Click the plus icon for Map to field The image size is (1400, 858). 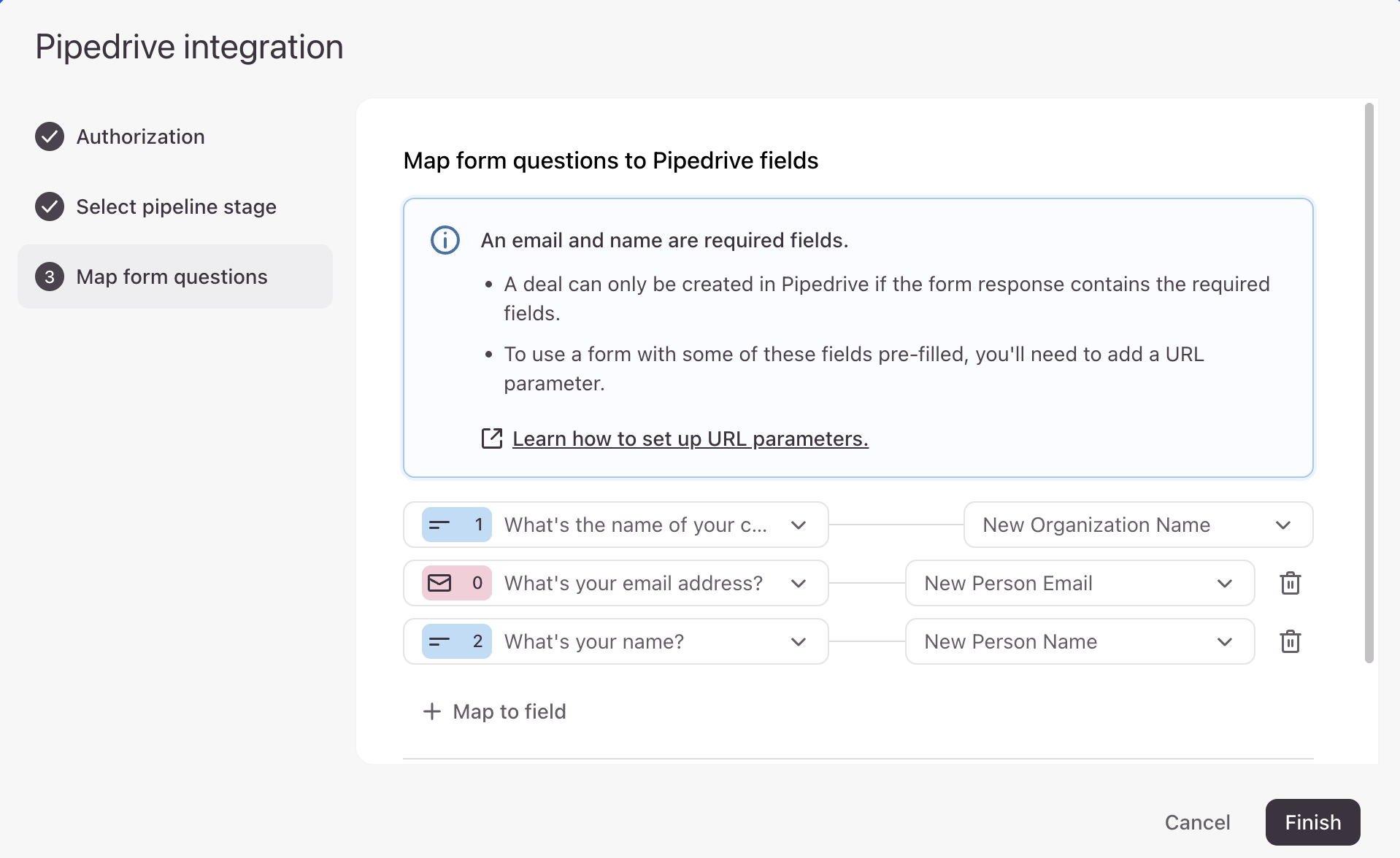(432, 711)
